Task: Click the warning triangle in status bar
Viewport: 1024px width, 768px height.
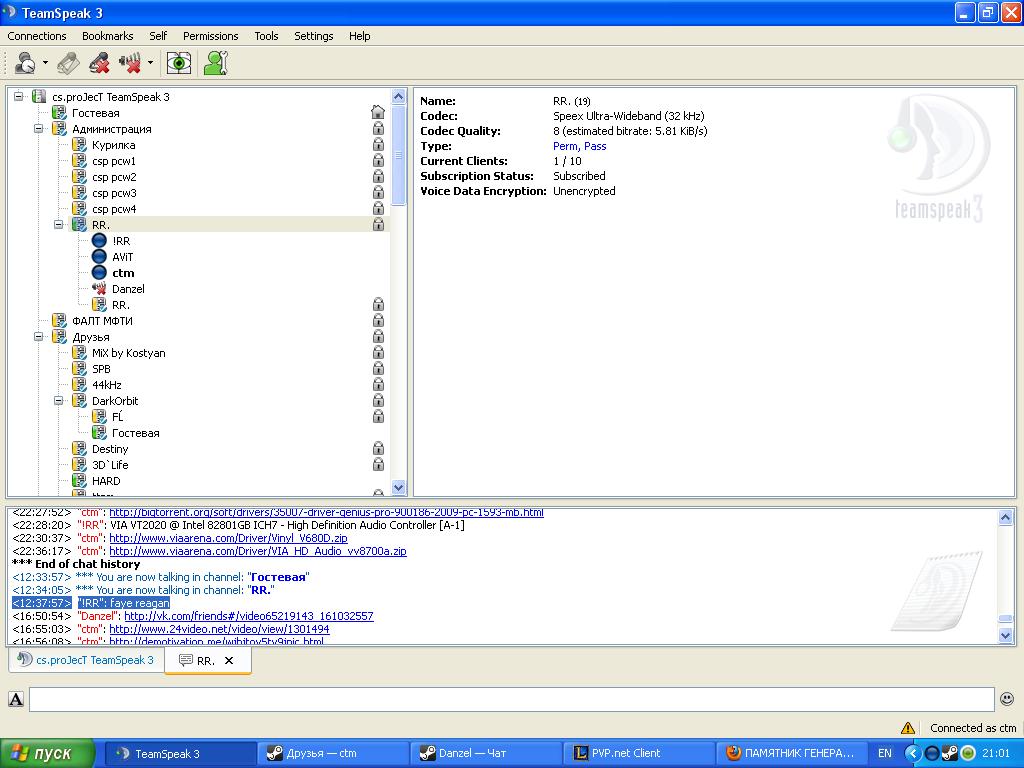Action: (908, 728)
